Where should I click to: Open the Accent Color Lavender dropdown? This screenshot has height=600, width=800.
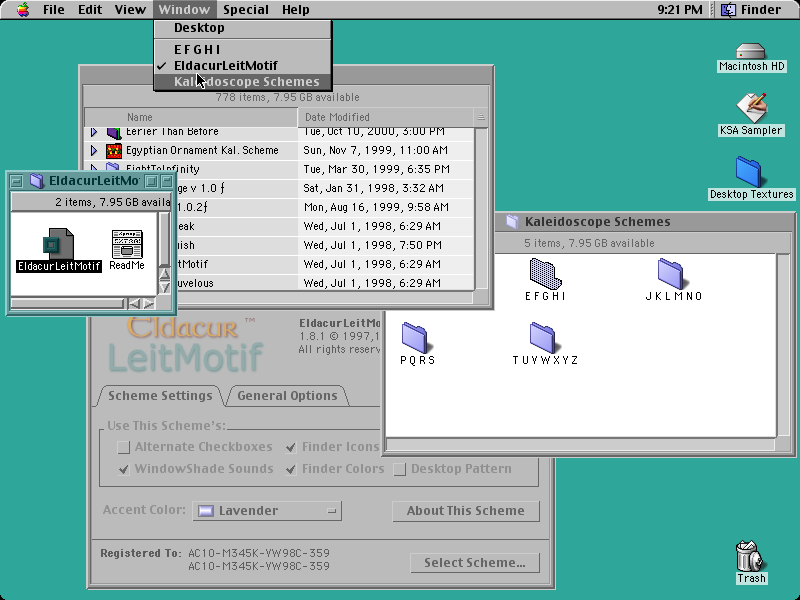point(267,511)
